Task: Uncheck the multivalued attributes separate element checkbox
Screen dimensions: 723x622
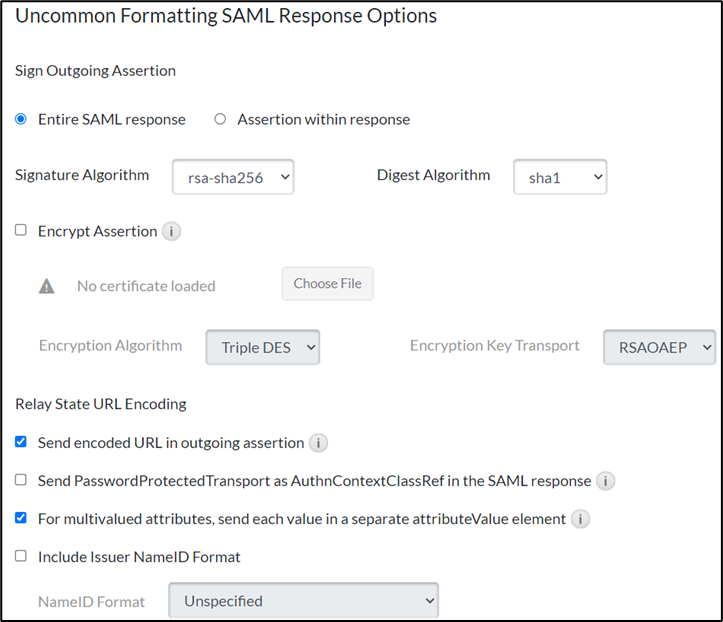Action: 21,518
